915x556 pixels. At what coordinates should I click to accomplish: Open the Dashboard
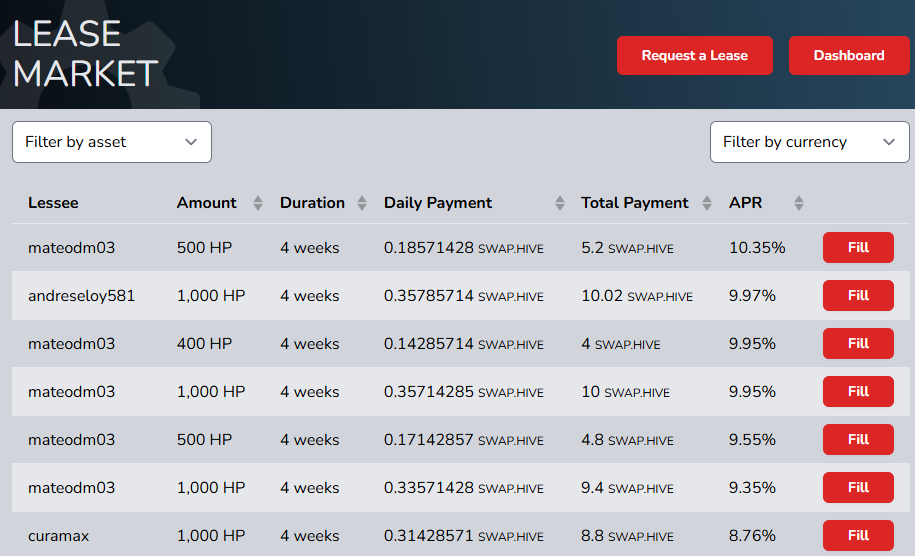[x=849, y=55]
